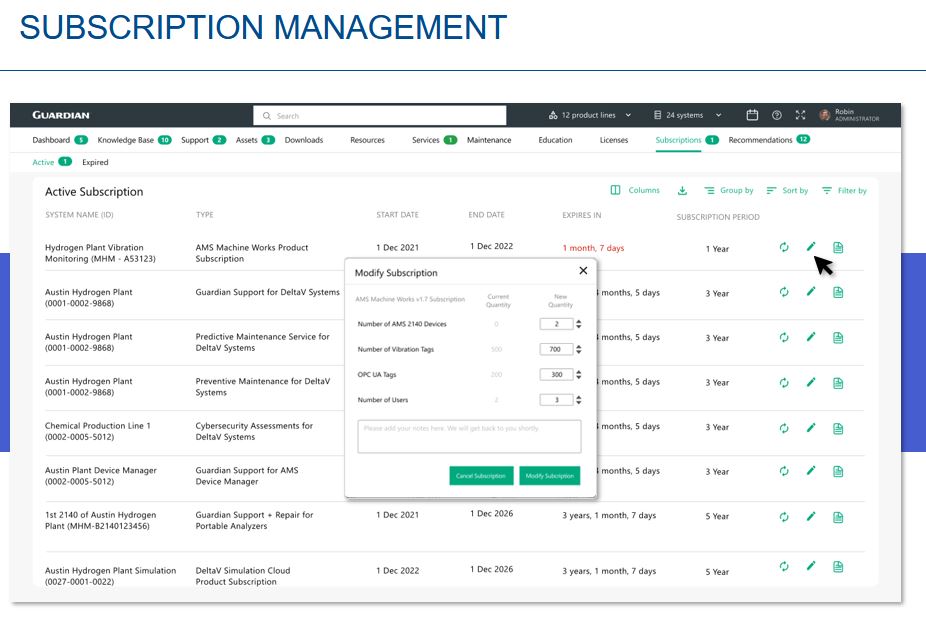926x630 pixels.
Task: Open document for Cybersecurity Assessments row
Action: [838, 429]
